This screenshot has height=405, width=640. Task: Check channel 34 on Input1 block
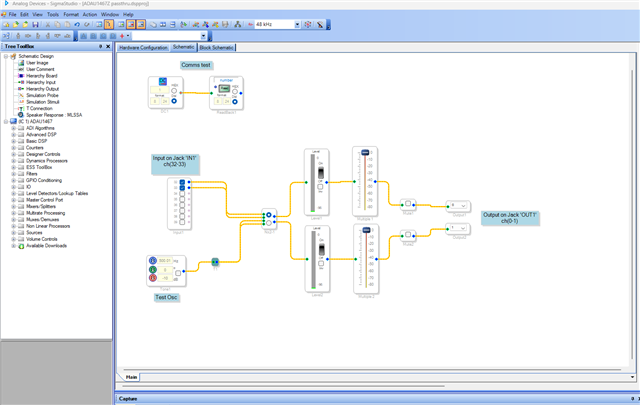click(182, 194)
